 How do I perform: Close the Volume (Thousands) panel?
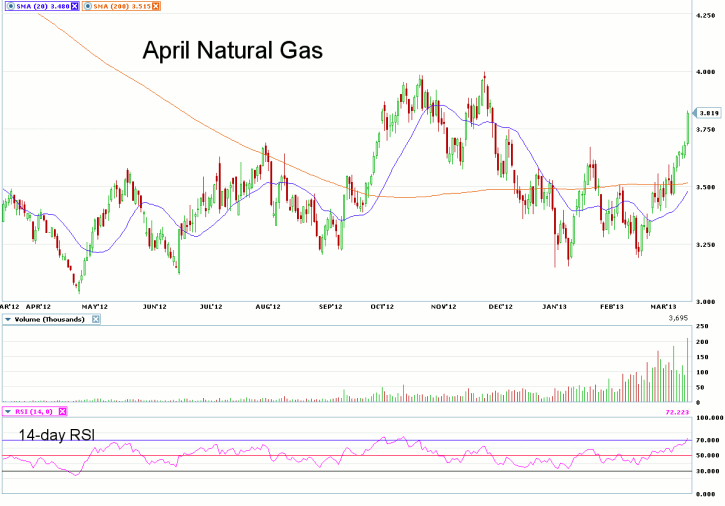(x=96, y=319)
